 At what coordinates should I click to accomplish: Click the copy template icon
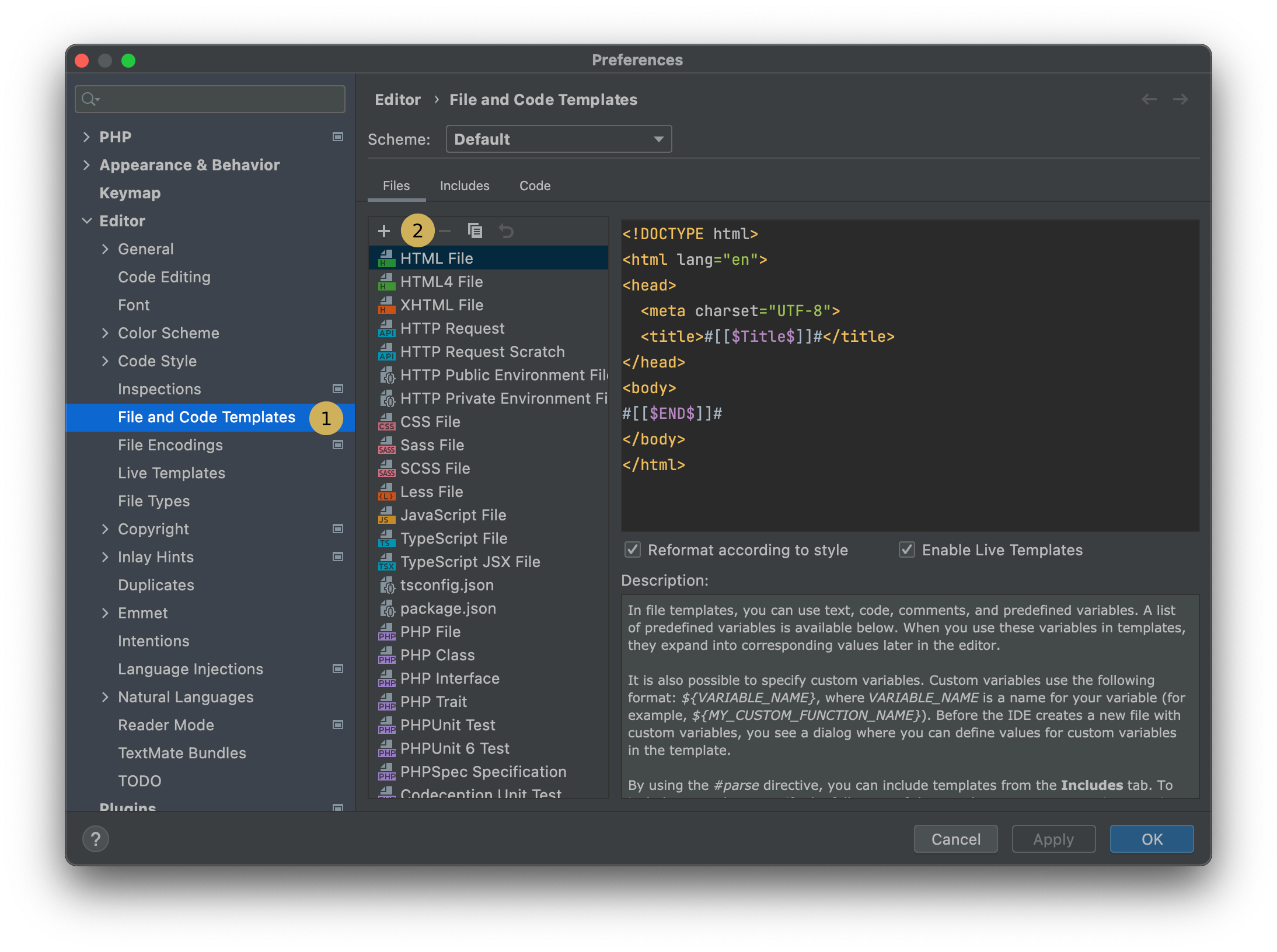coord(475,231)
